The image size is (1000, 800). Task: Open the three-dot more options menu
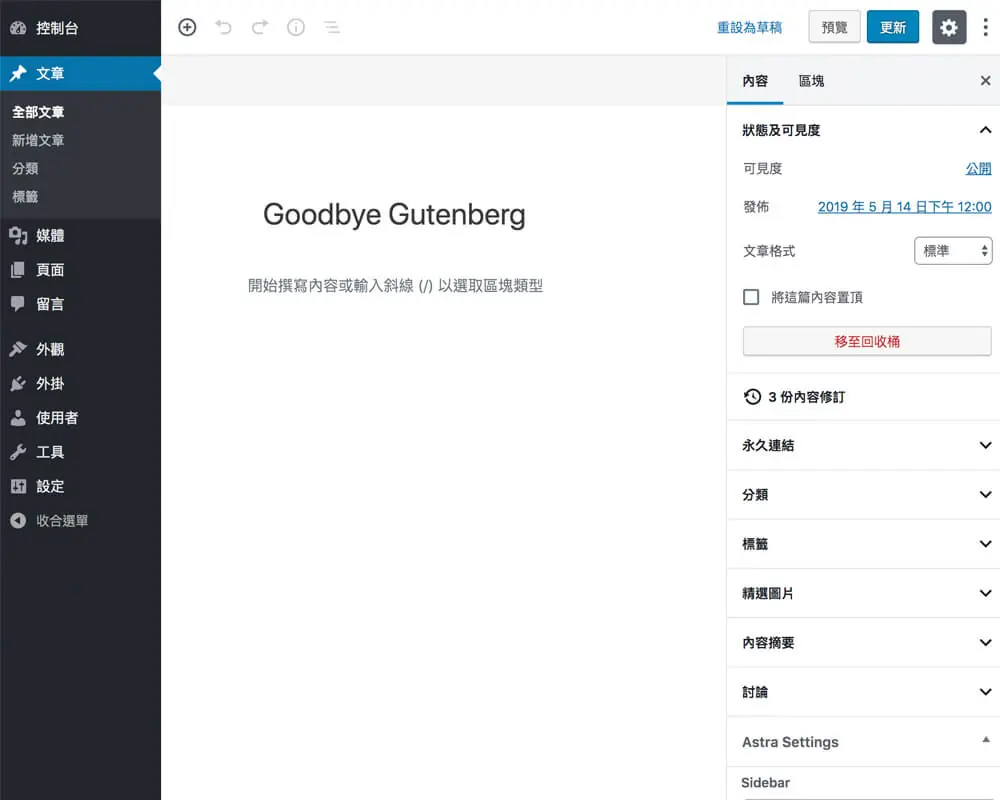[985, 27]
